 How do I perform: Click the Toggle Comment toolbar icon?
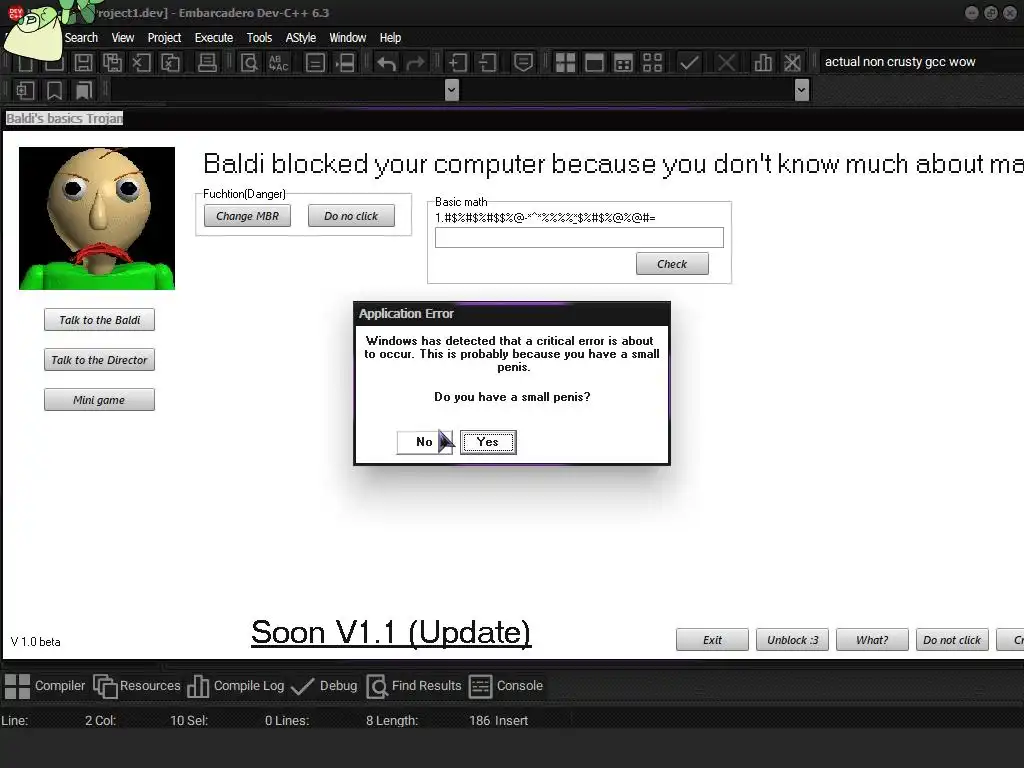click(x=523, y=63)
